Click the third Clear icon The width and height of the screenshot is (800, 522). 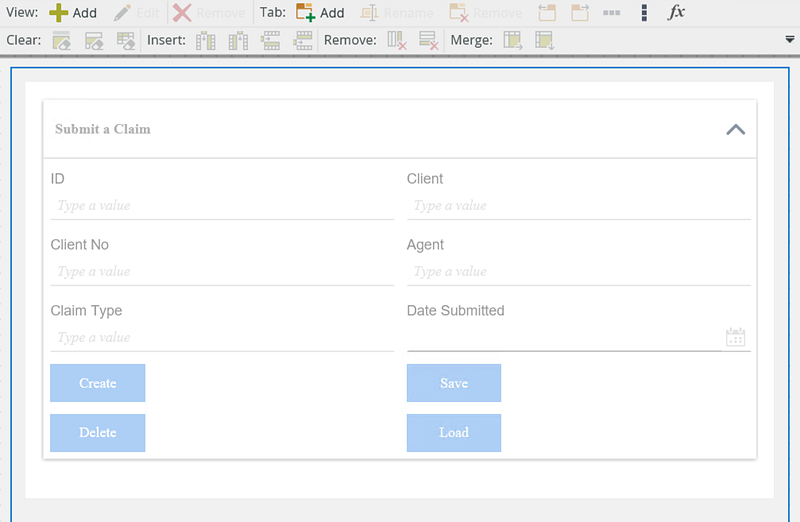click(126, 40)
